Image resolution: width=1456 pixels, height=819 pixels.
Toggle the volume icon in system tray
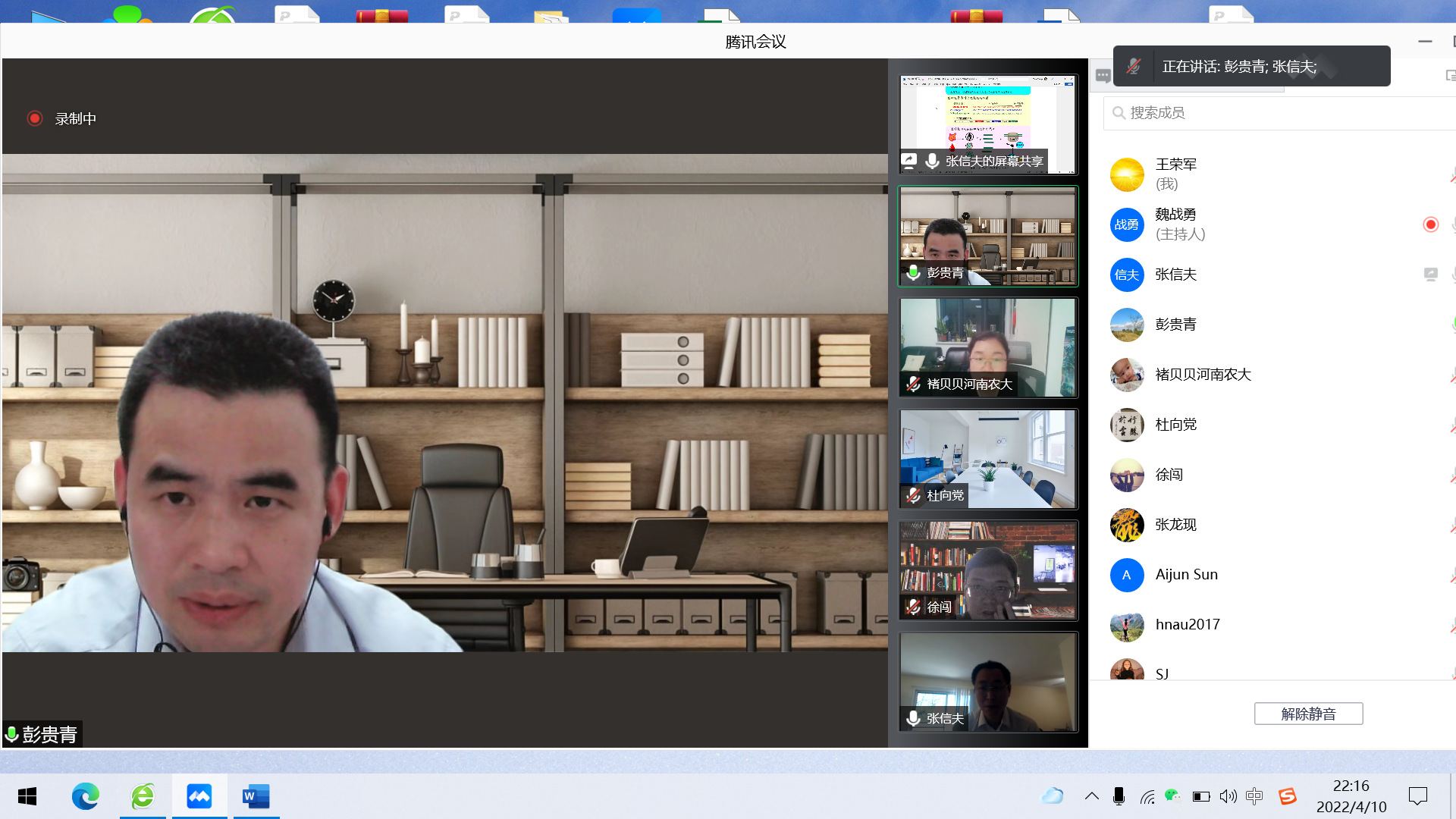coord(1228,796)
